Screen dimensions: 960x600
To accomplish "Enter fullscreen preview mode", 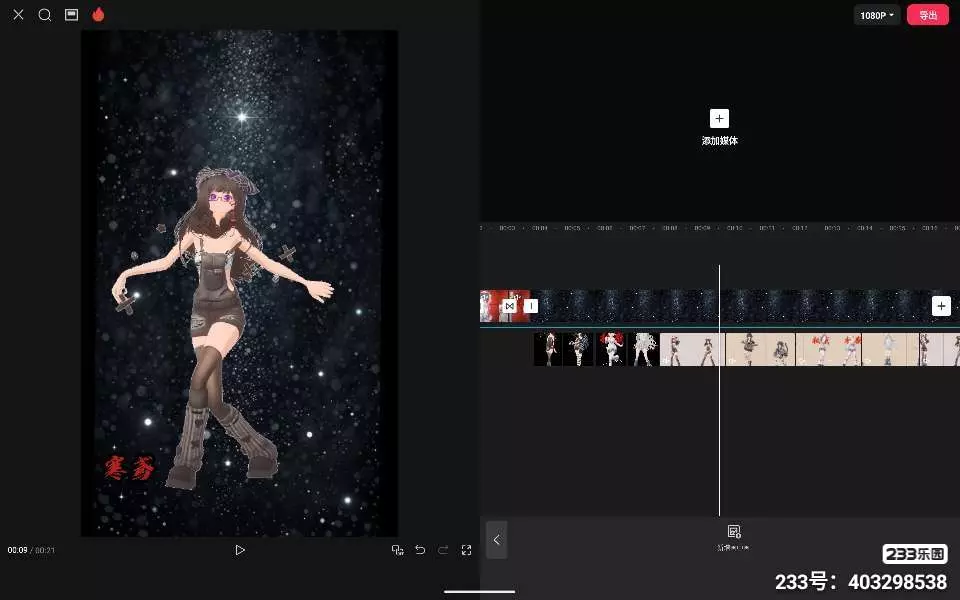I will 466,550.
